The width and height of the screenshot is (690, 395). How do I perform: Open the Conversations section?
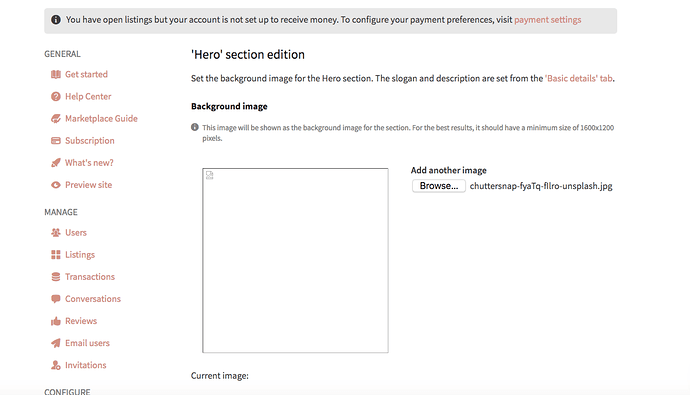point(93,299)
